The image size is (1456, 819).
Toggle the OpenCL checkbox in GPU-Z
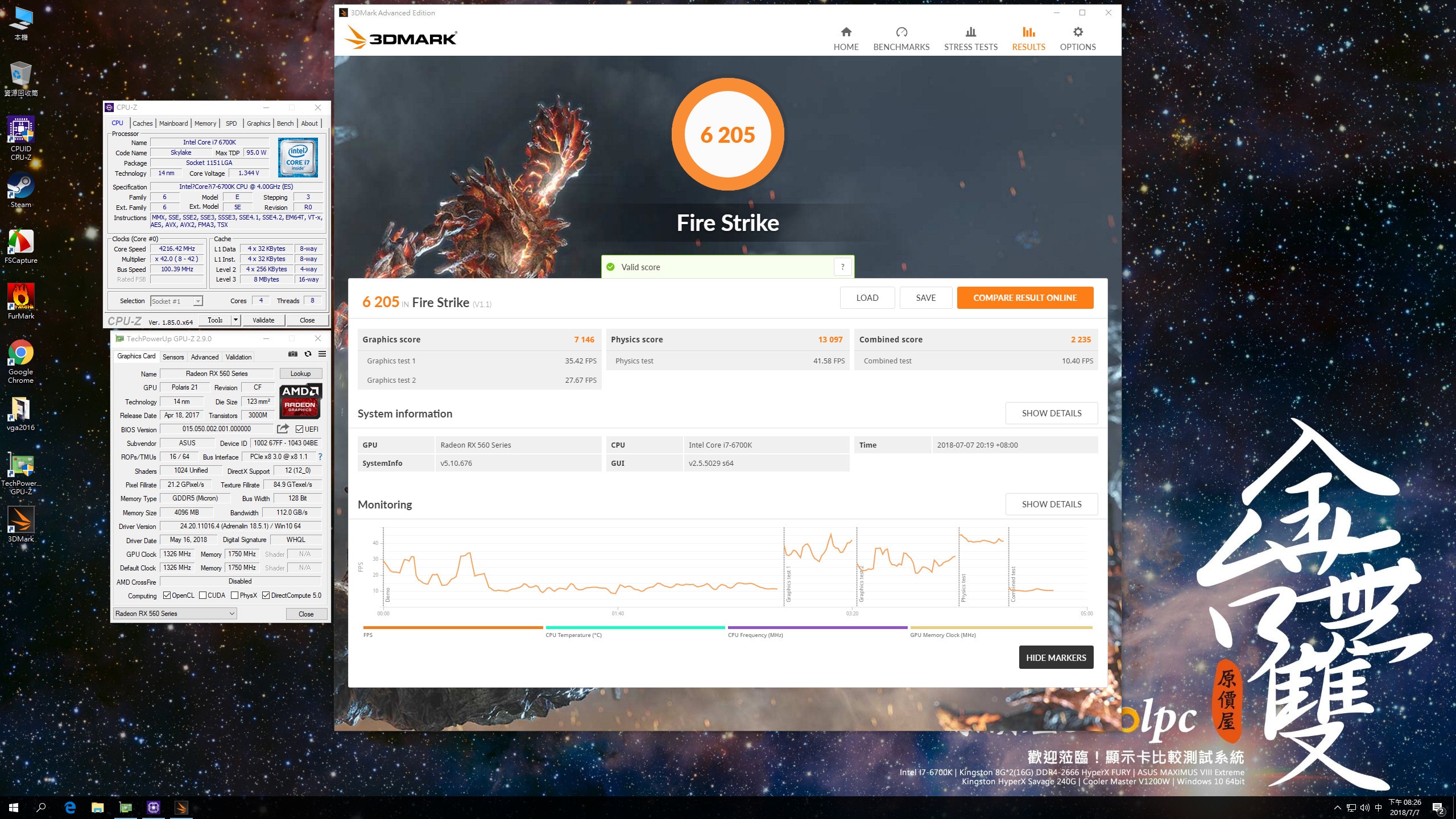click(x=167, y=595)
